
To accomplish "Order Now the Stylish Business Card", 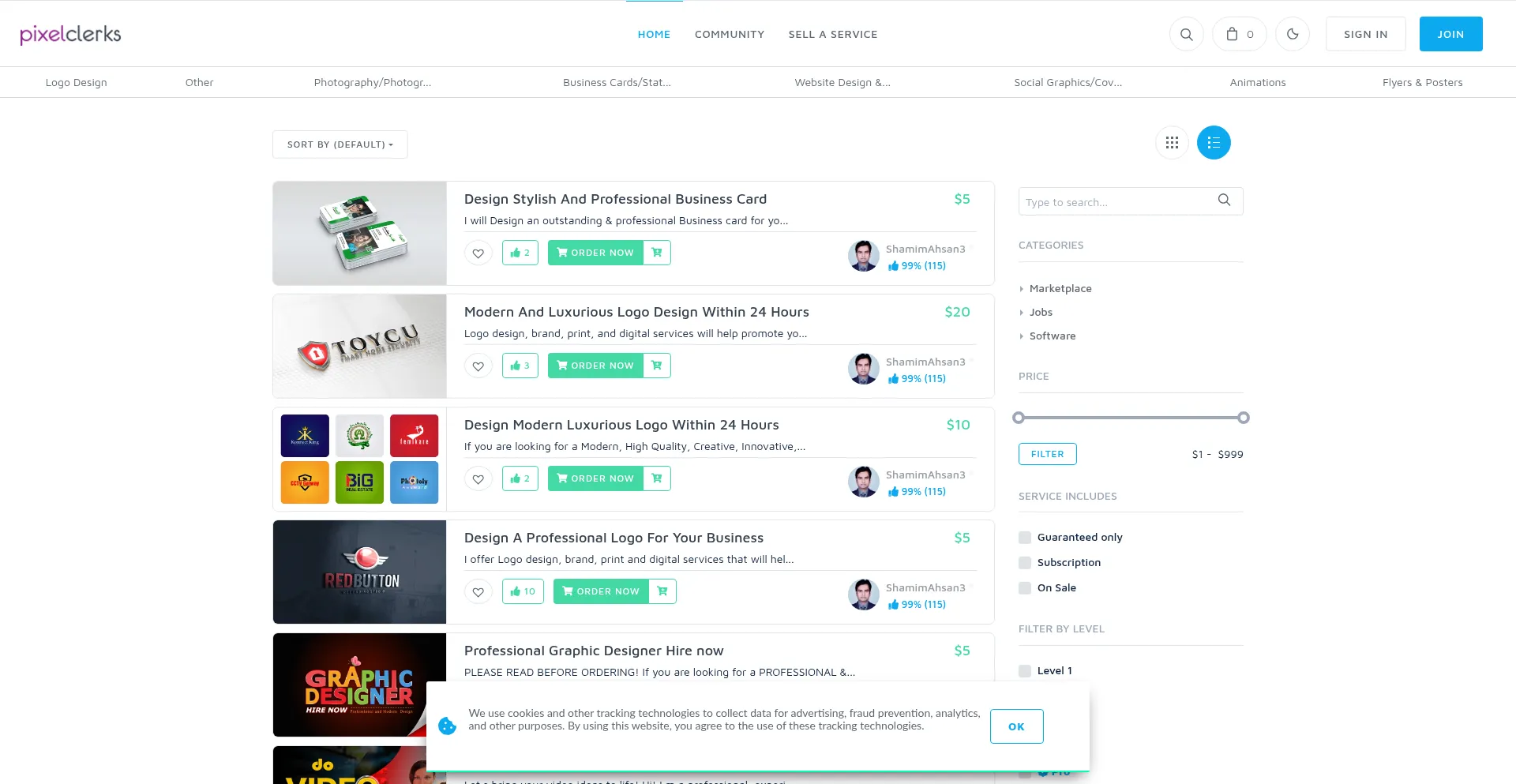I will (x=595, y=253).
